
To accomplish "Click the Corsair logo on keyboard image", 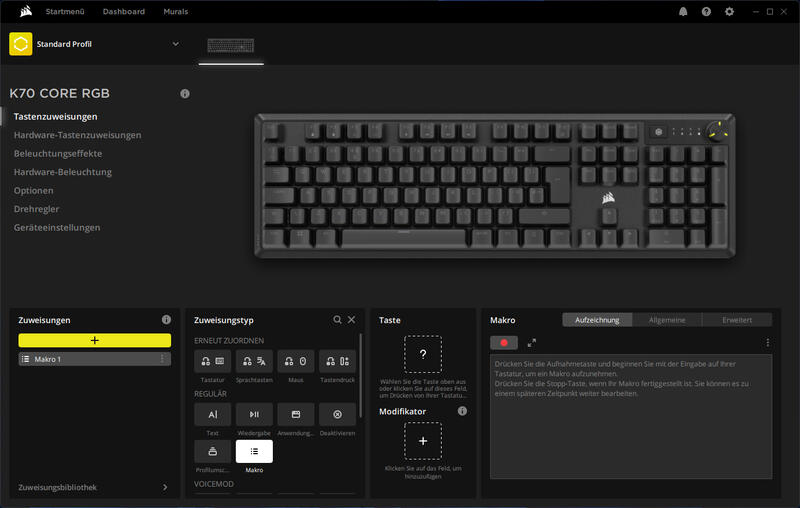I will [608, 197].
